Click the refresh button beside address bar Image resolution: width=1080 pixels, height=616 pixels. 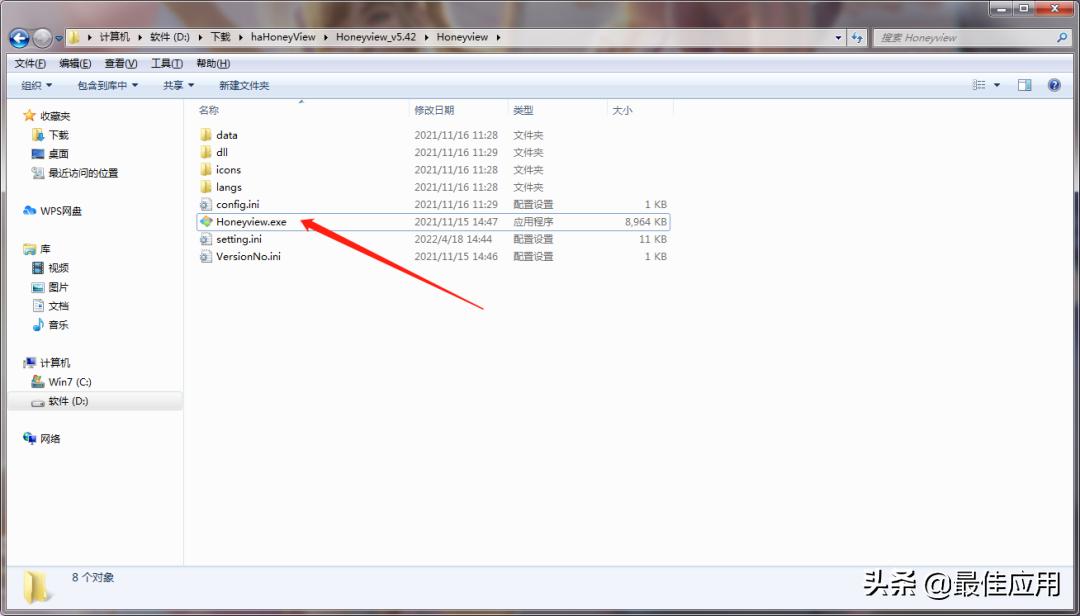click(857, 38)
